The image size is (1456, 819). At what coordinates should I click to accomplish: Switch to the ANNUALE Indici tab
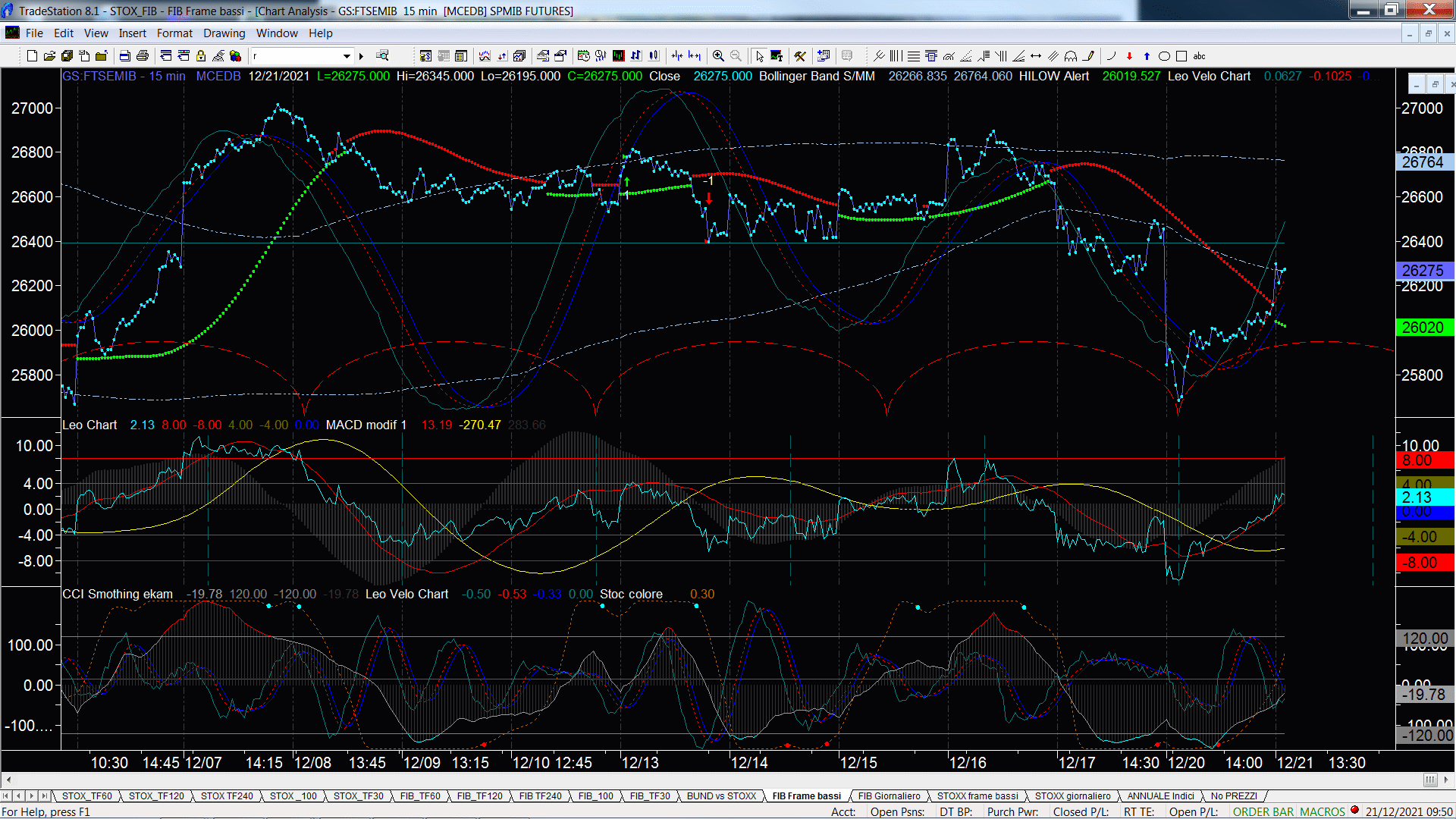coord(1160,796)
